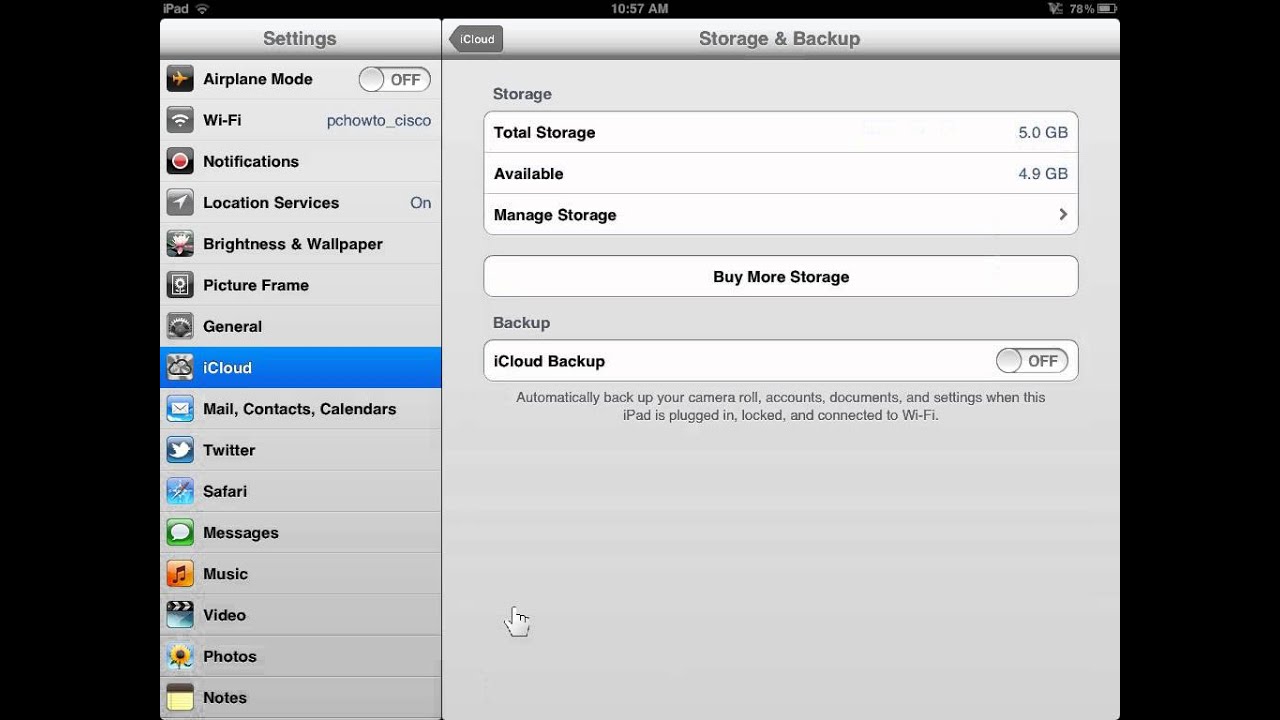
Task: Tap the General gear icon
Action: tap(180, 326)
